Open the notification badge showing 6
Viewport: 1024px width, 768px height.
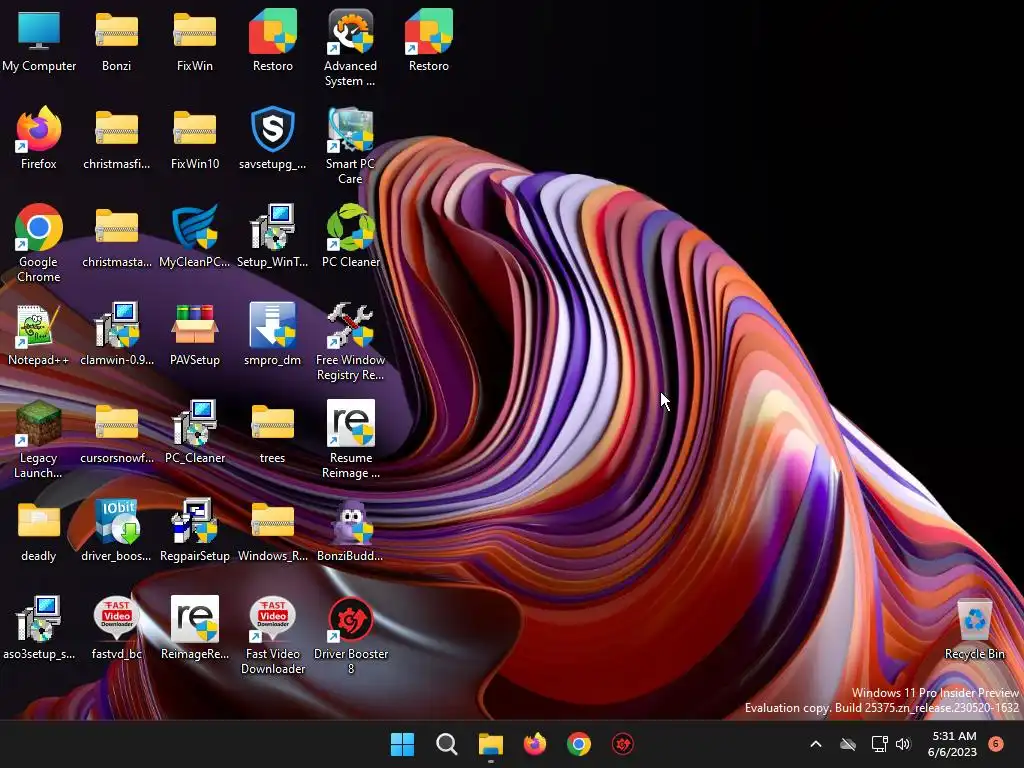click(x=996, y=743)
